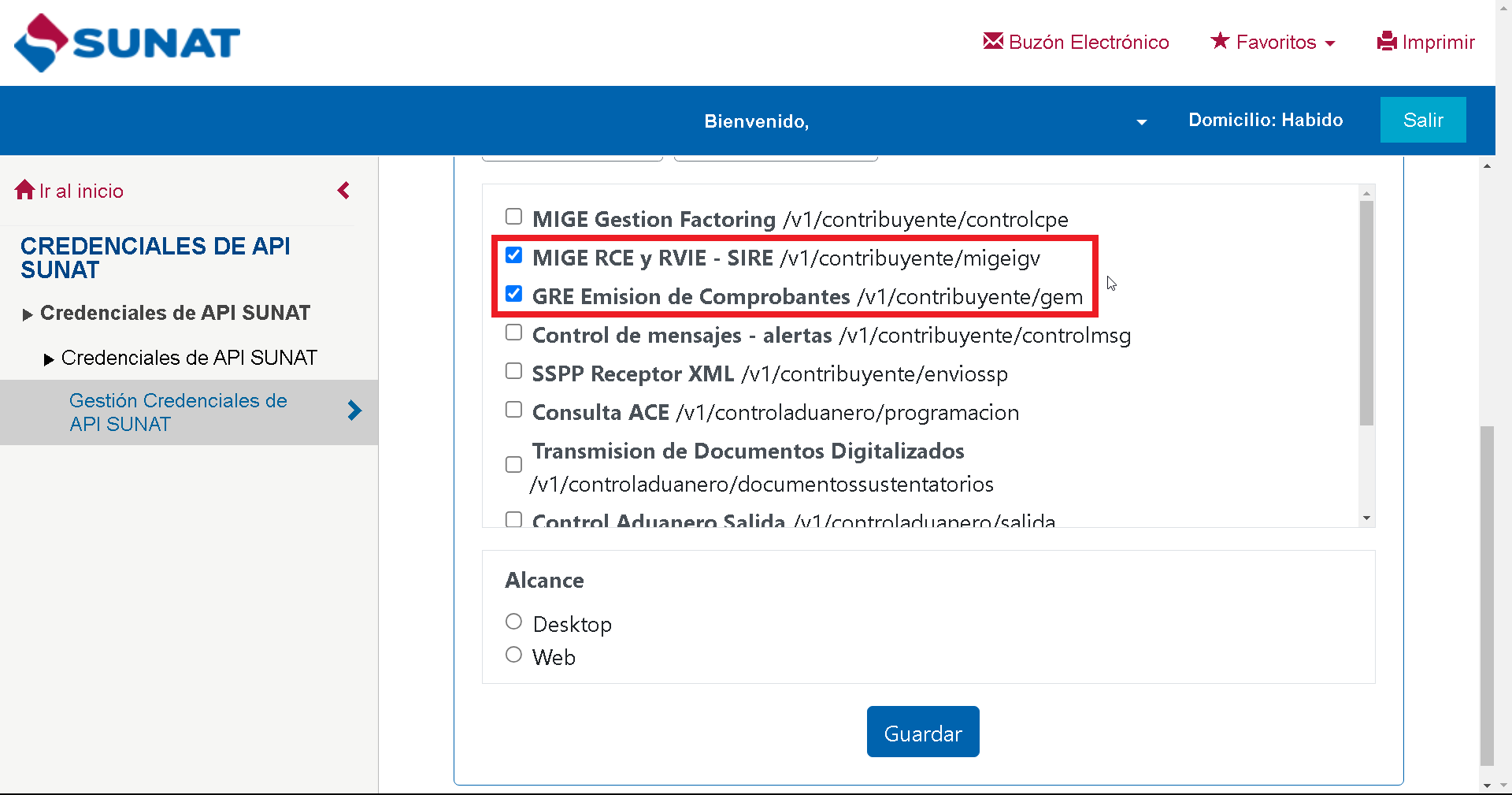Collapse sidebar with the red chevron

(x=343, y=191)
